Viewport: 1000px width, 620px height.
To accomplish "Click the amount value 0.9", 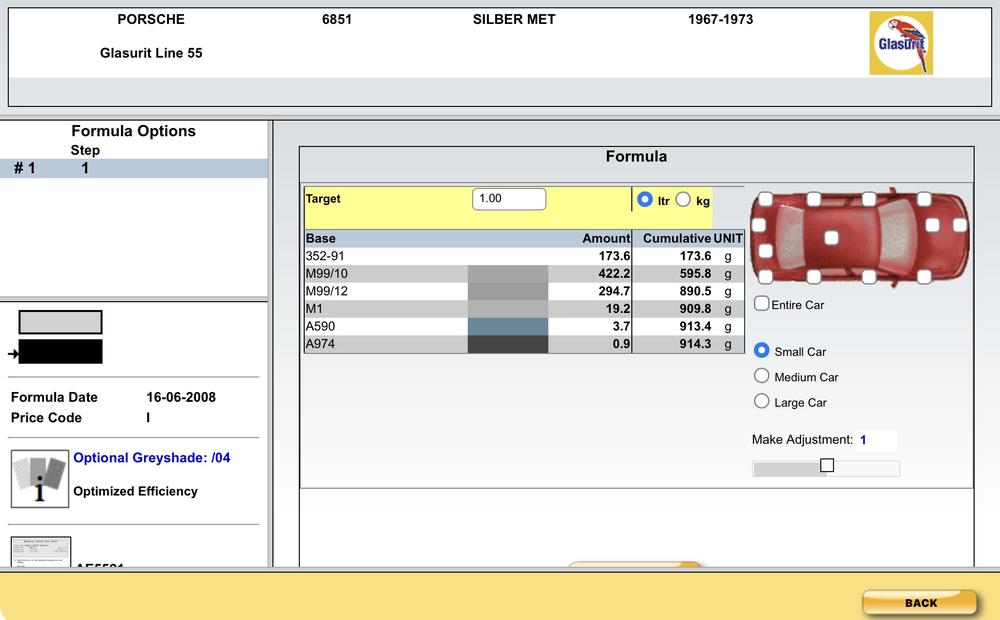I will (x=621, y=344).
